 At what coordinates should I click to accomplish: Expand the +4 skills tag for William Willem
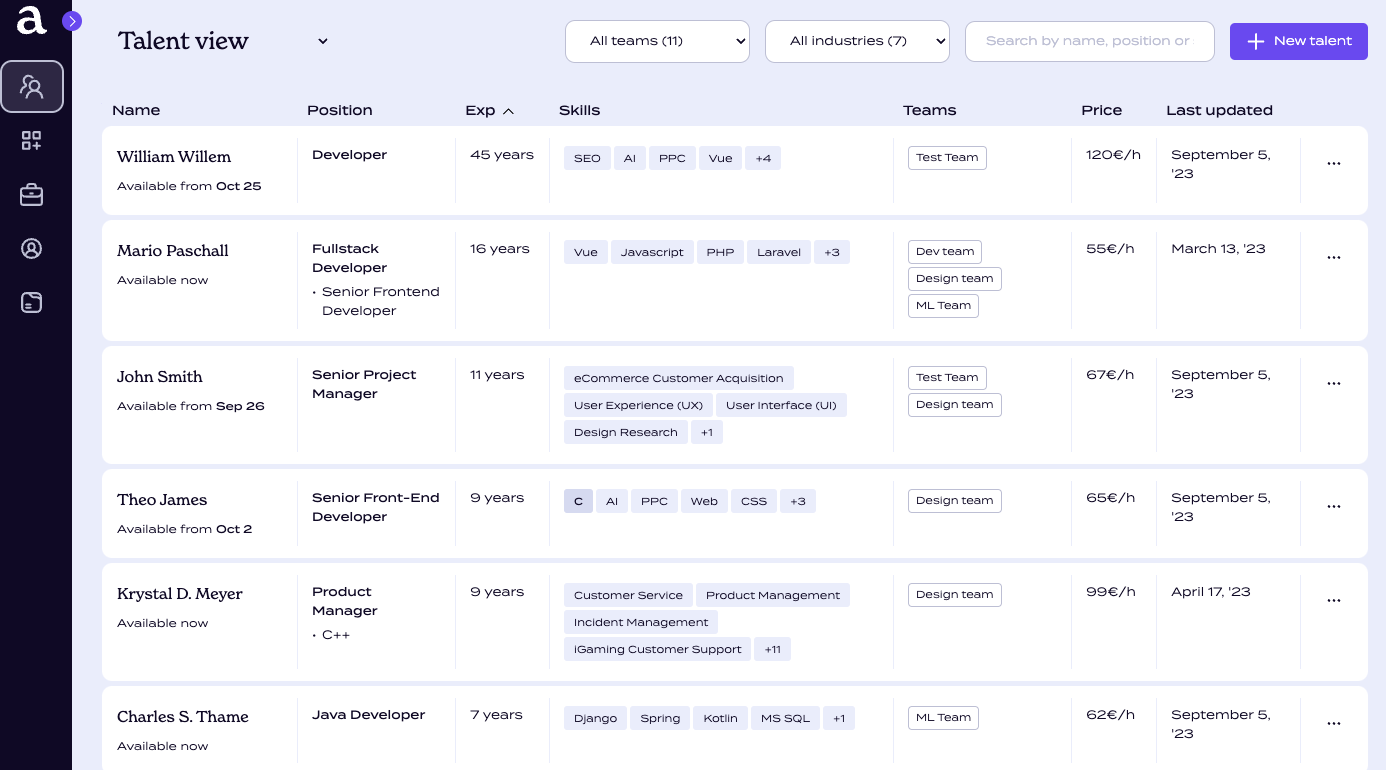pyautogui.click(x=763, y=158)
